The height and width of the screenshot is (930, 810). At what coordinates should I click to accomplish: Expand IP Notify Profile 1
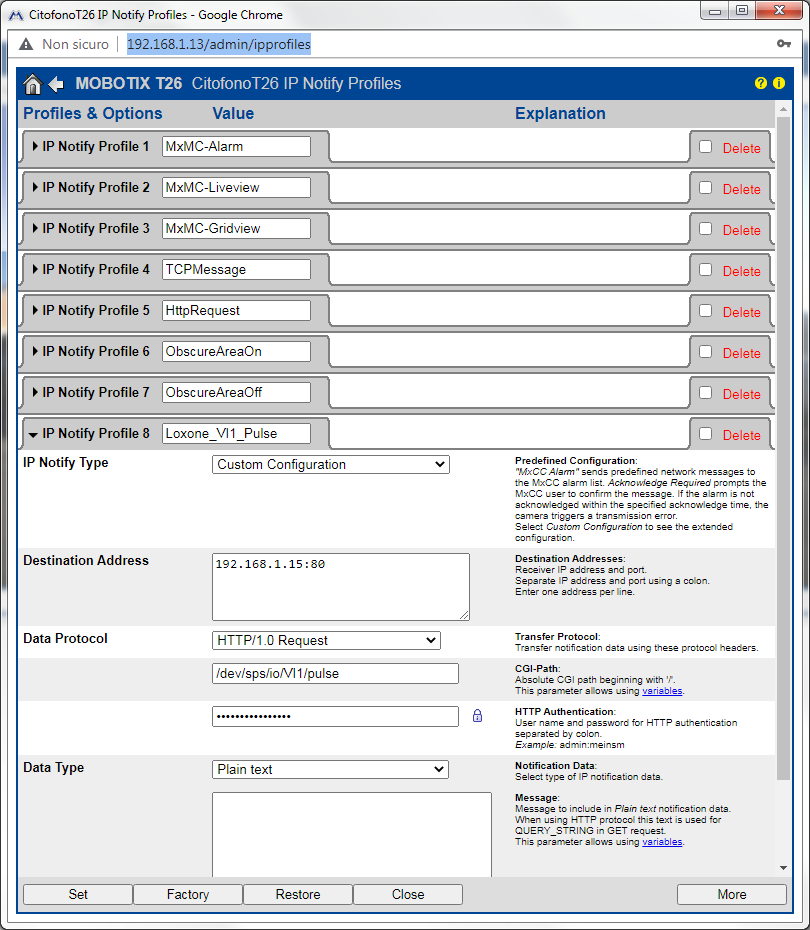[x=35, y=146]
